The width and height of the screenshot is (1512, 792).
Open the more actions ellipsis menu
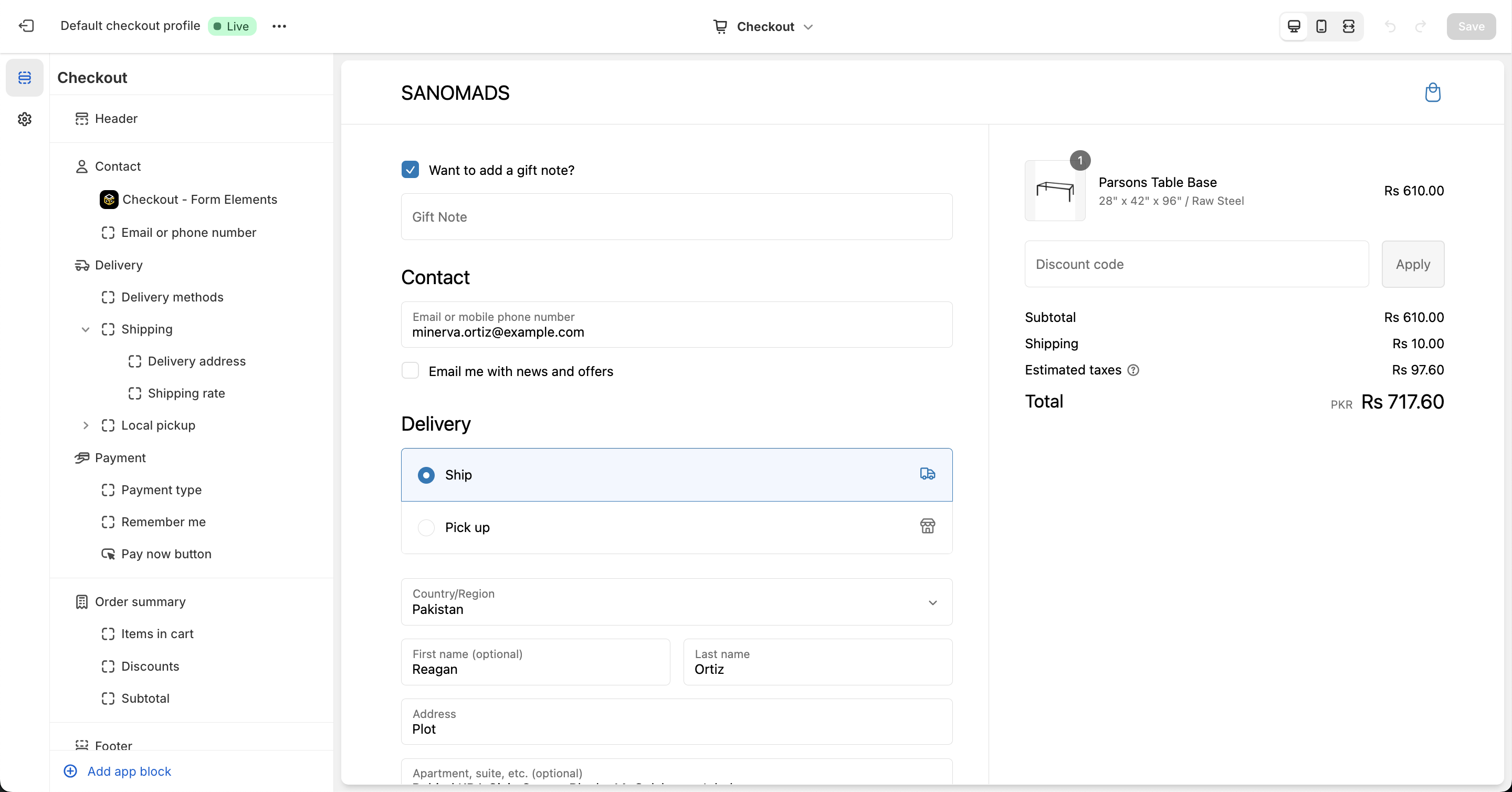pyautogui.click(x=279, y=26)
